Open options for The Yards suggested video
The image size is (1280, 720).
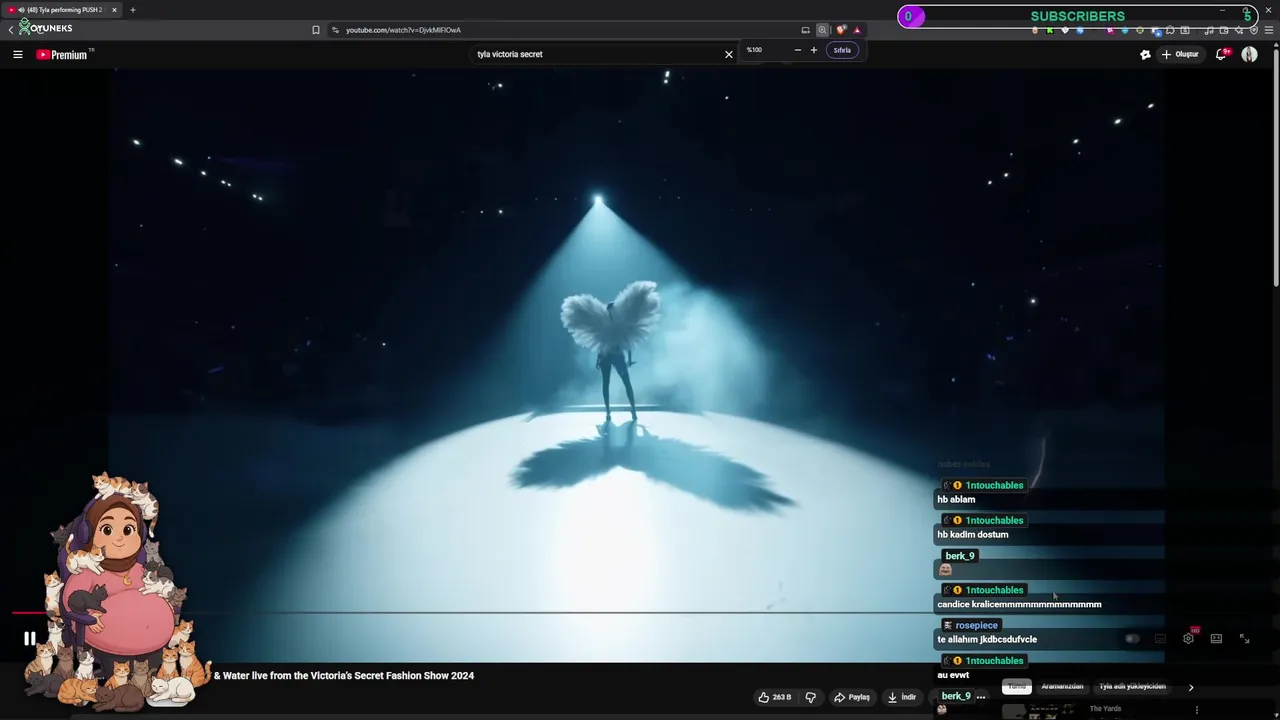coord(1197,711)
